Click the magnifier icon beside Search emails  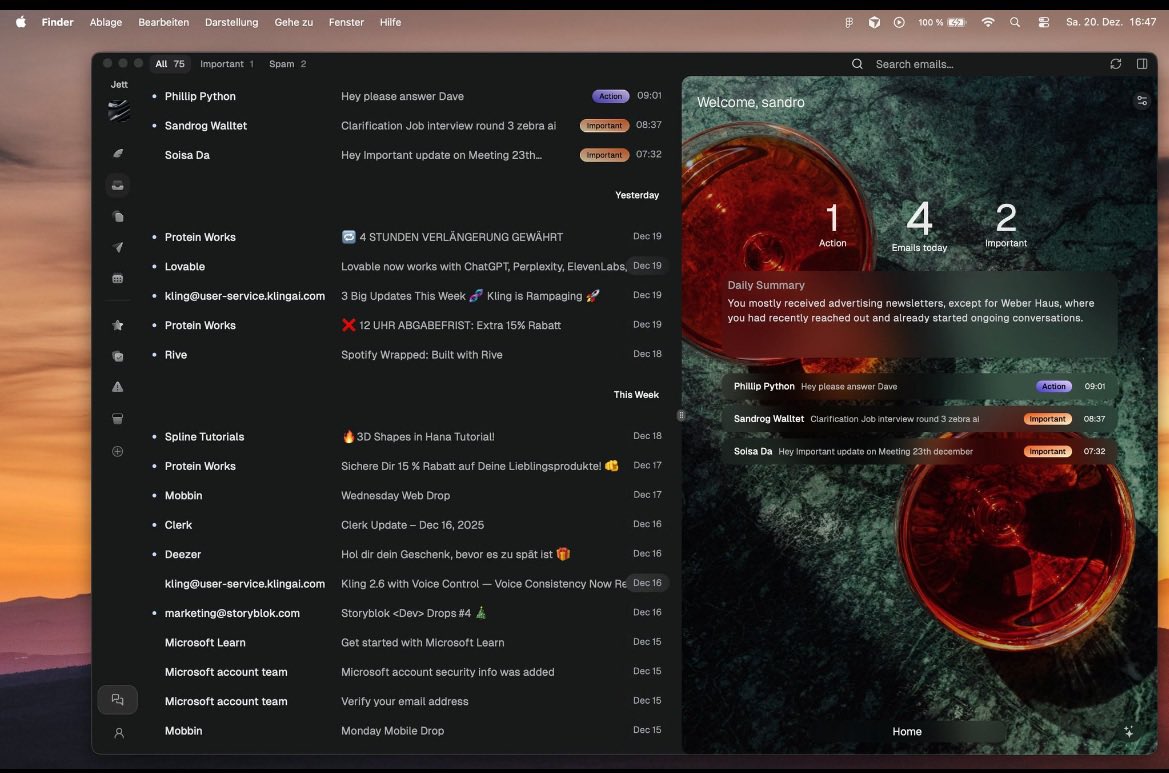click(857, 64)
